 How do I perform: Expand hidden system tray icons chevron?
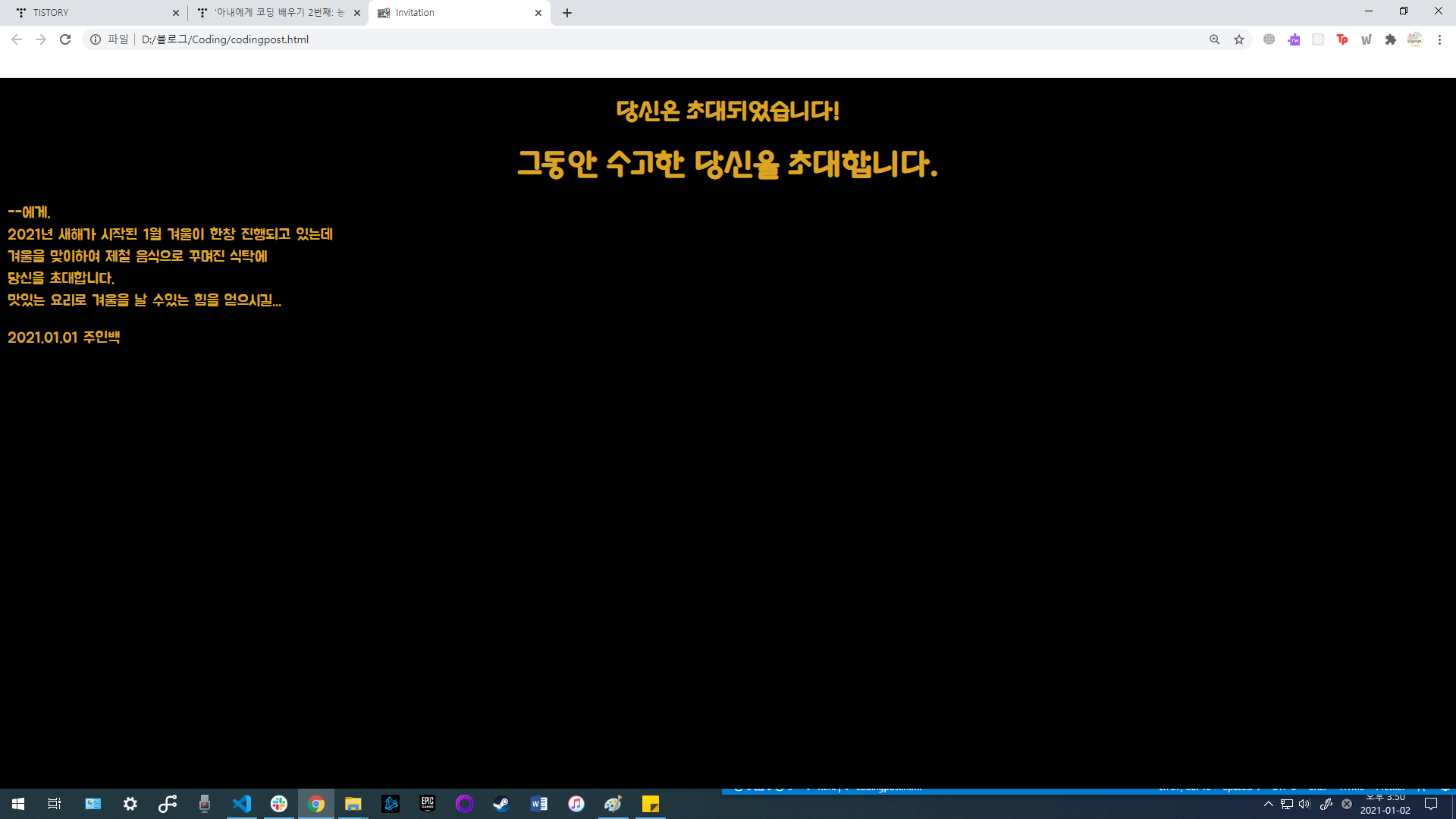click(1268, 804)
